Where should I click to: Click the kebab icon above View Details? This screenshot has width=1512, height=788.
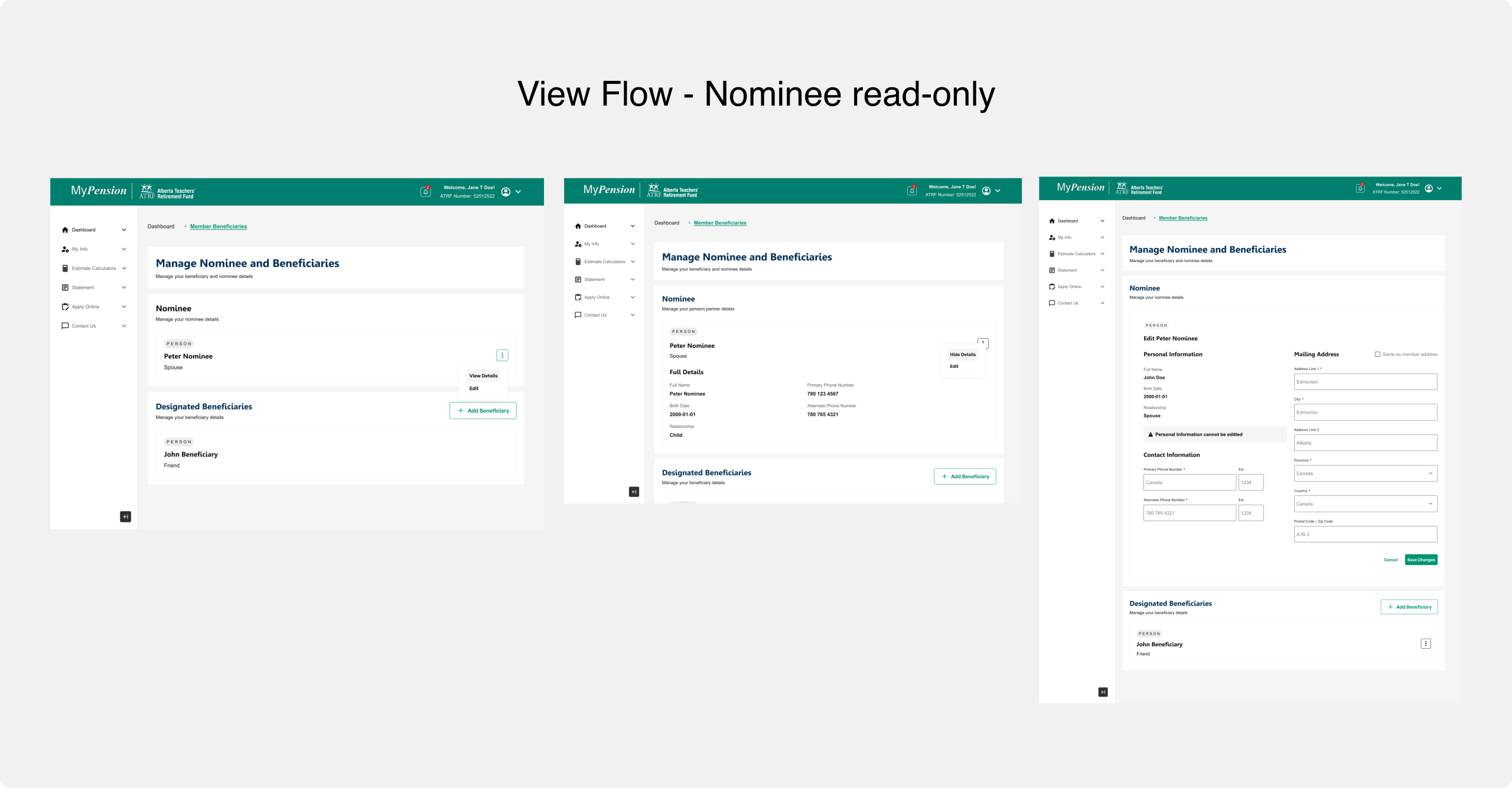(502, 355)
